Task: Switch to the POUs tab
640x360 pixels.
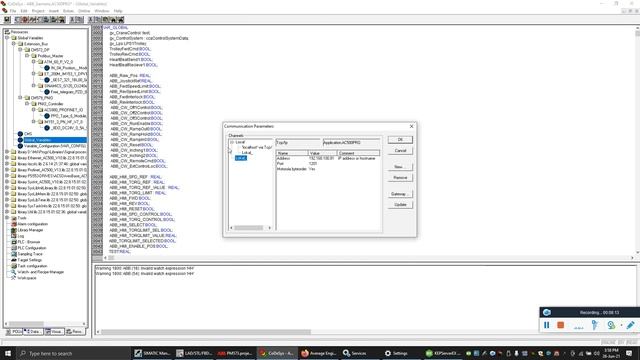Action: (x=14, y=331)
